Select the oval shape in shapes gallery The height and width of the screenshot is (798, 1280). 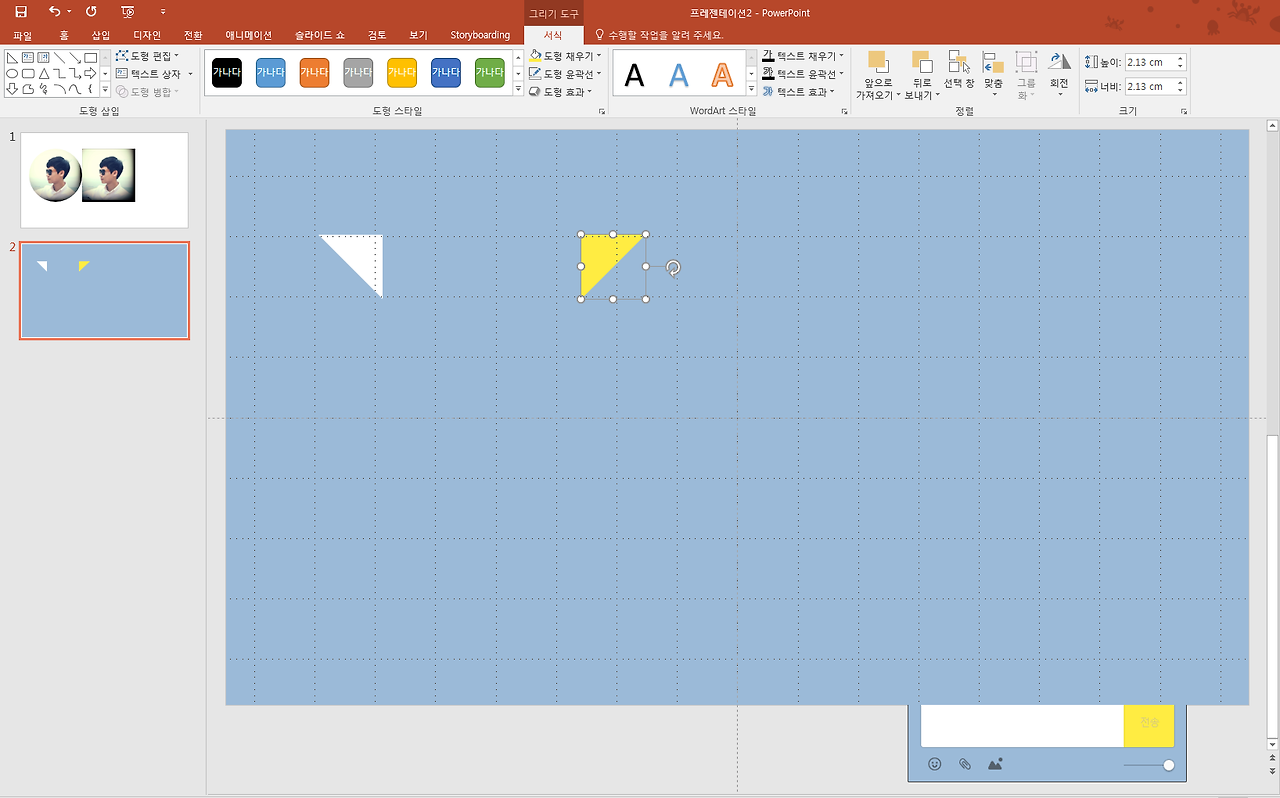12,73
